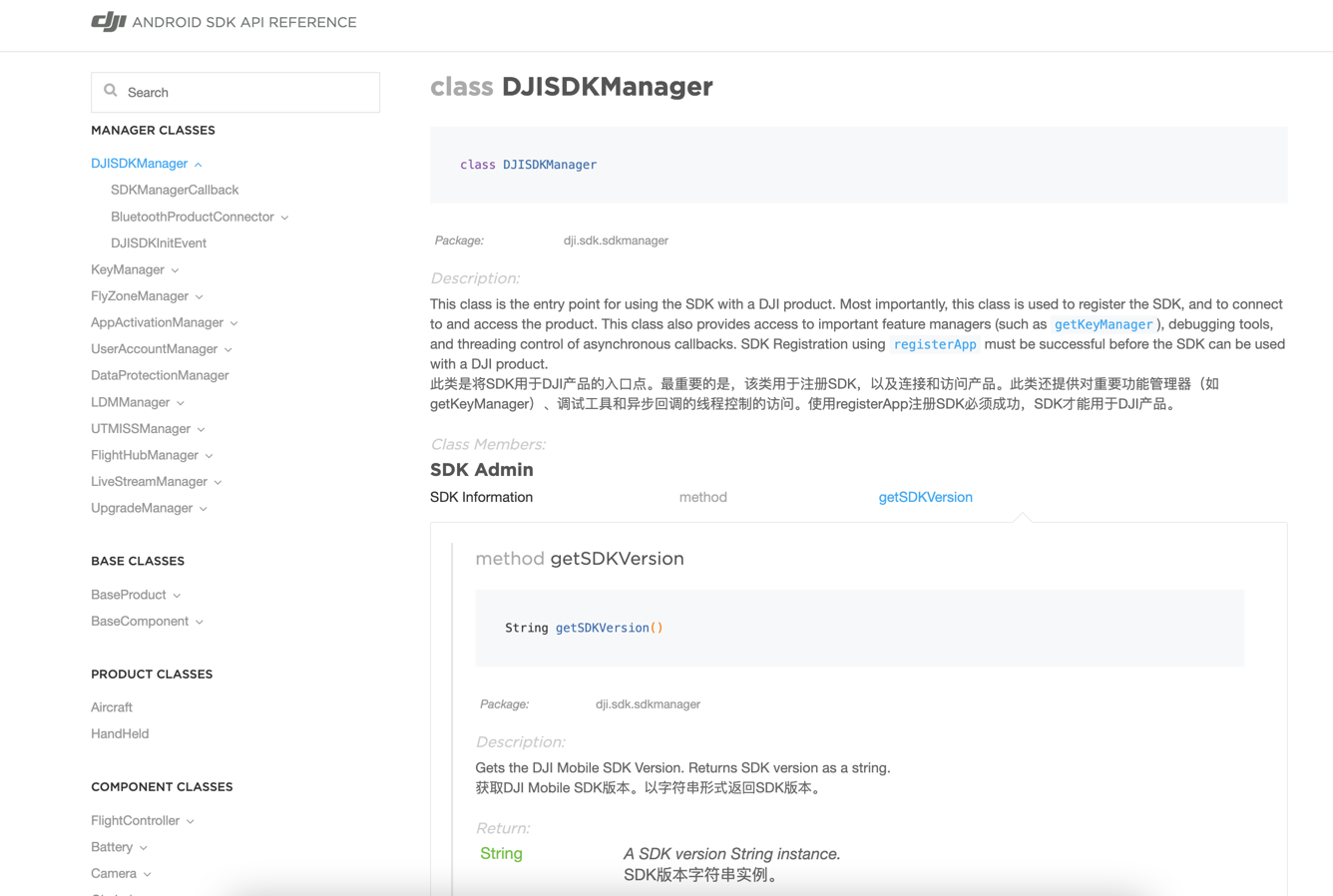Expand the BaseComponent chevron
This screenshot has width=1333, height=896.
click(200, 622)
